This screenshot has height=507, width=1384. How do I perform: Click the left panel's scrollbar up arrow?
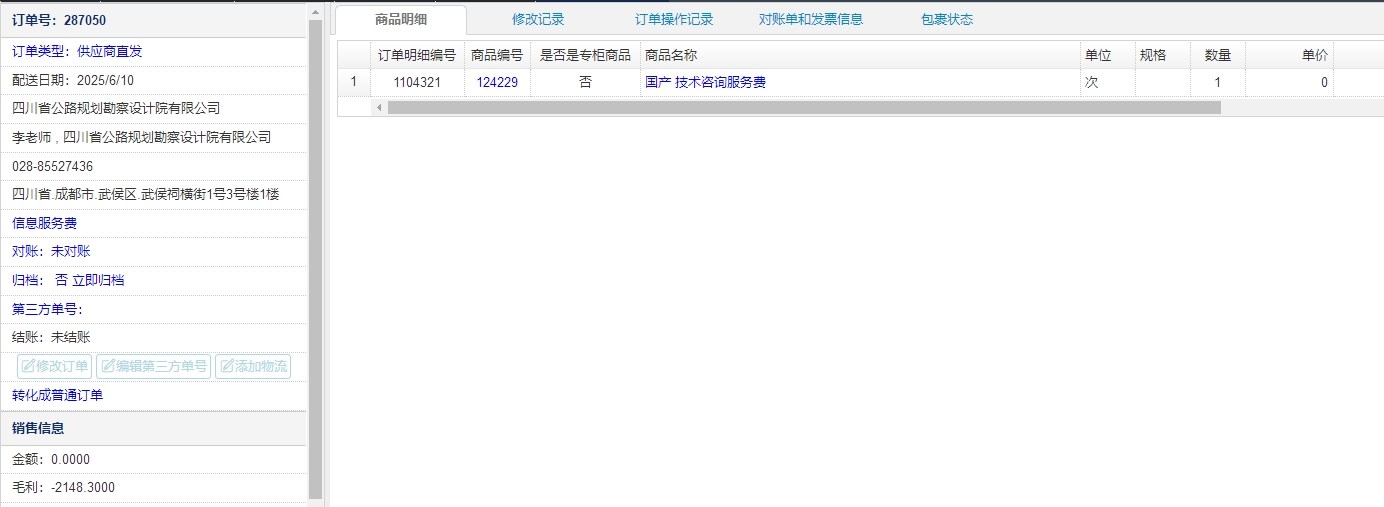point(316,11)
